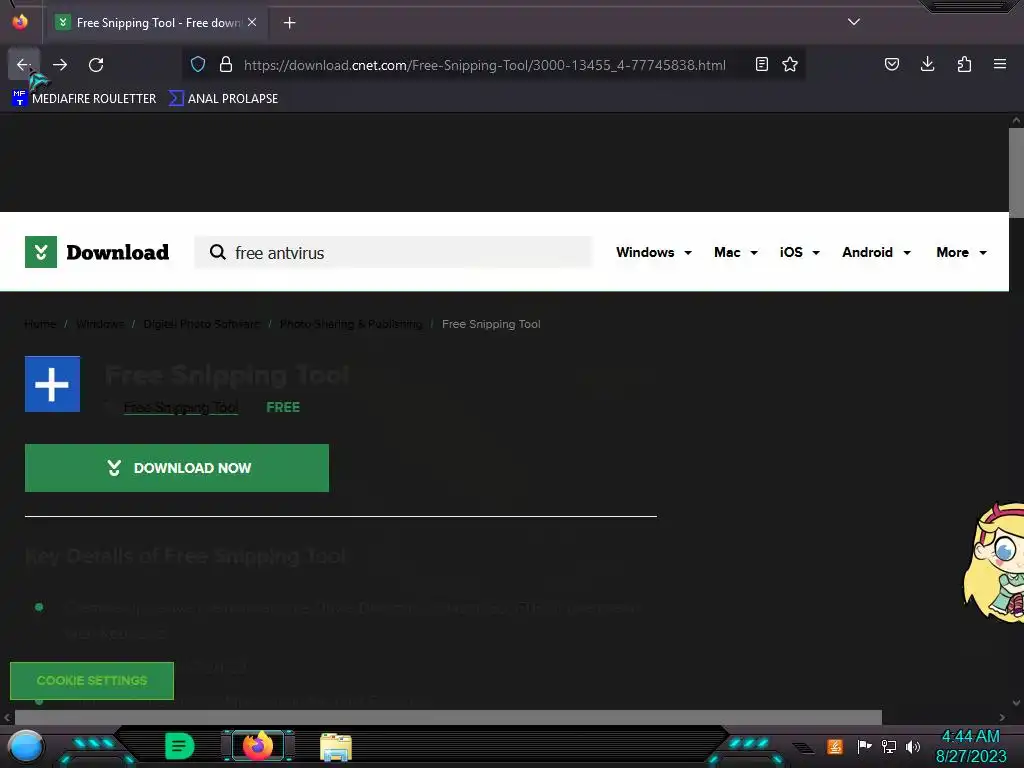Click the address bar URL field
The image size is (1024, 768).
pyautogui.click(x=485, y=65)
